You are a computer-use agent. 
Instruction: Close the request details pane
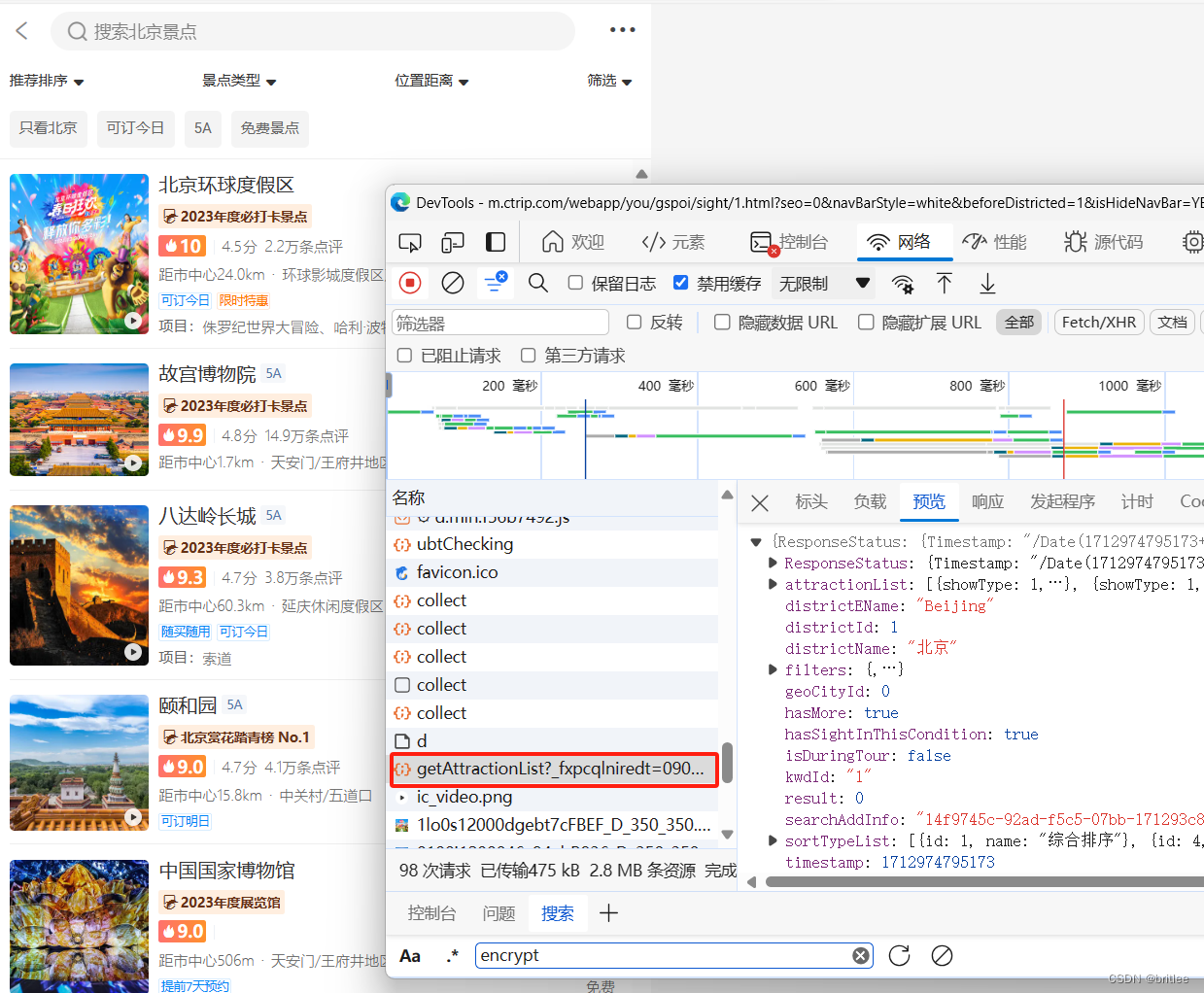[x=760, y=502]
